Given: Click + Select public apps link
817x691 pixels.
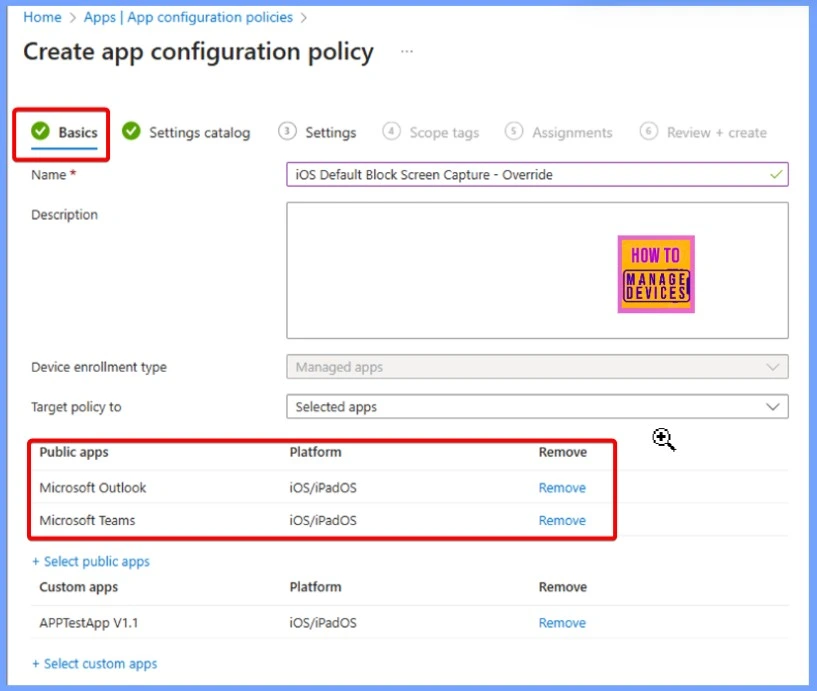Looking at the screenshot, I should pyautogui.click(x=91, y=561).
